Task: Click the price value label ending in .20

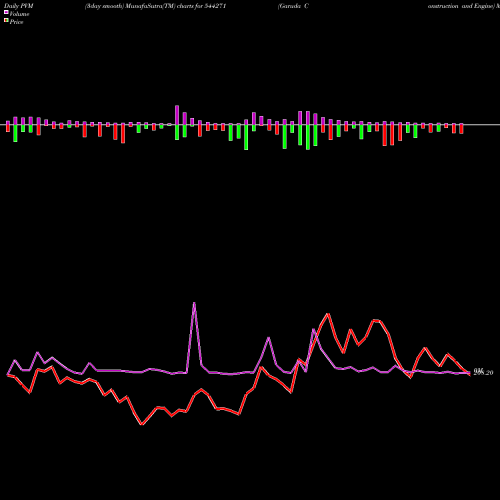Action: tap(483, 372)
